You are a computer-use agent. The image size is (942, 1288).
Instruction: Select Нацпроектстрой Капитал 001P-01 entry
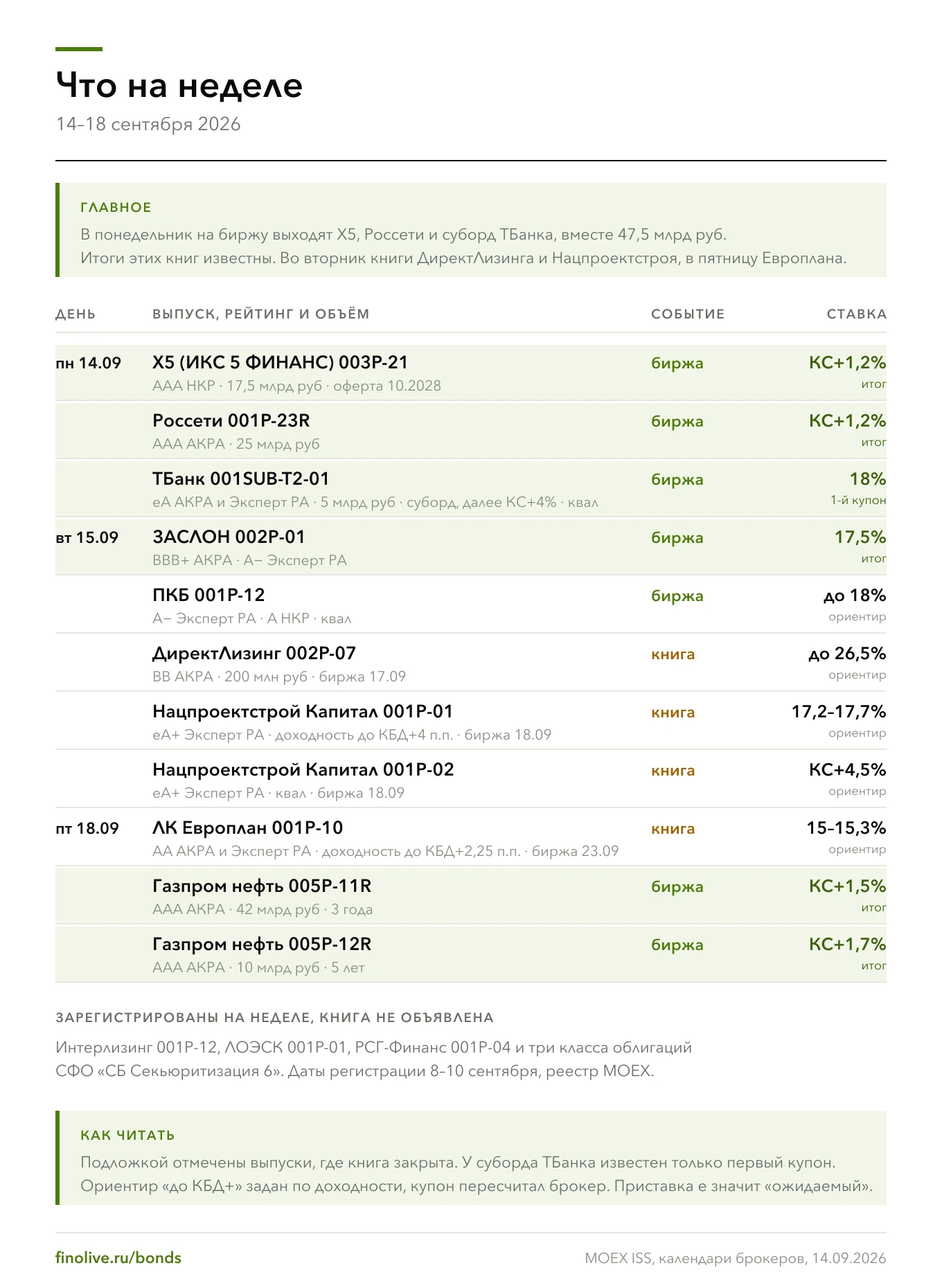click(x=471, y=722)
